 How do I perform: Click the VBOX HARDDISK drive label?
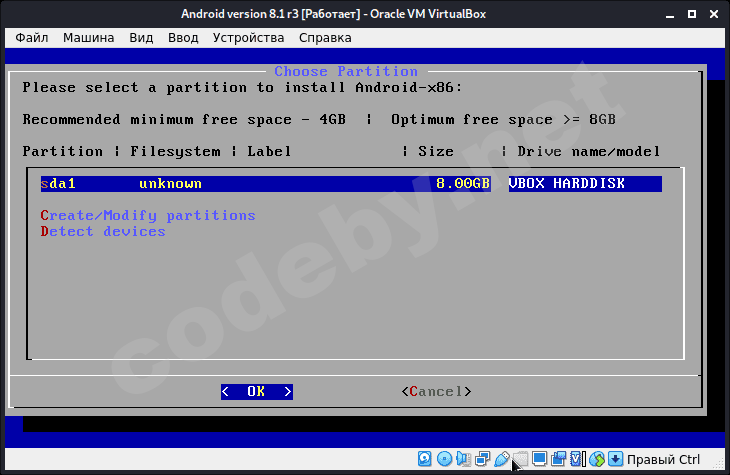point(567,183)
